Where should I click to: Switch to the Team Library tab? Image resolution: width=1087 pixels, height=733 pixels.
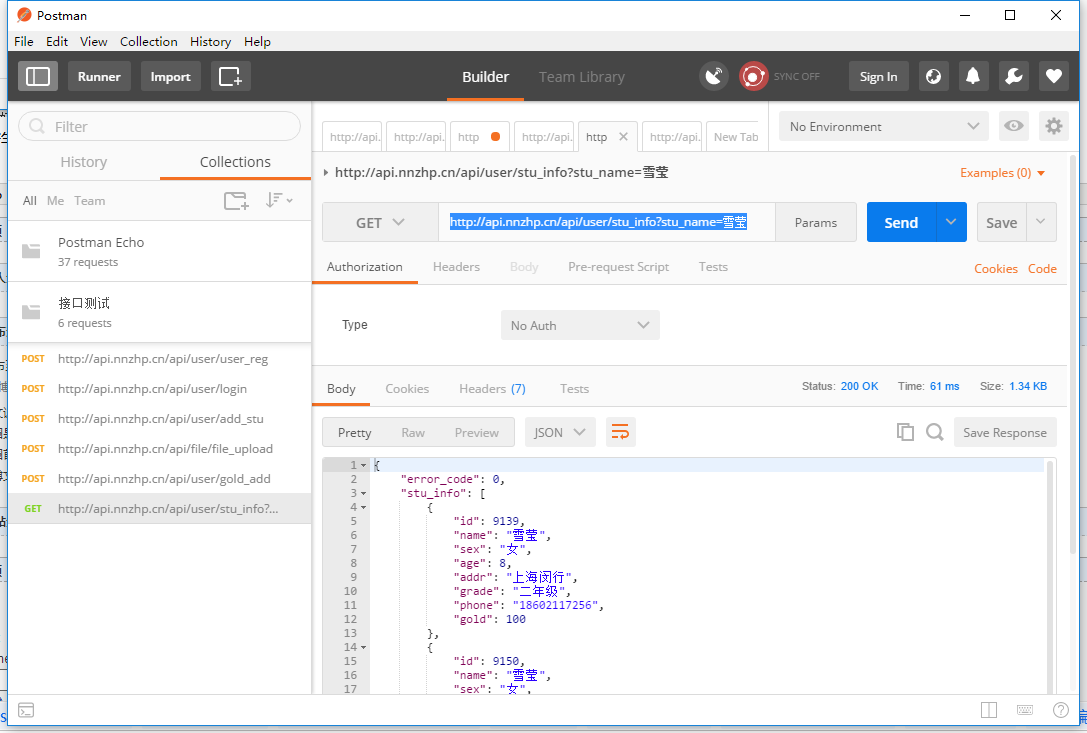click(582, 77)
